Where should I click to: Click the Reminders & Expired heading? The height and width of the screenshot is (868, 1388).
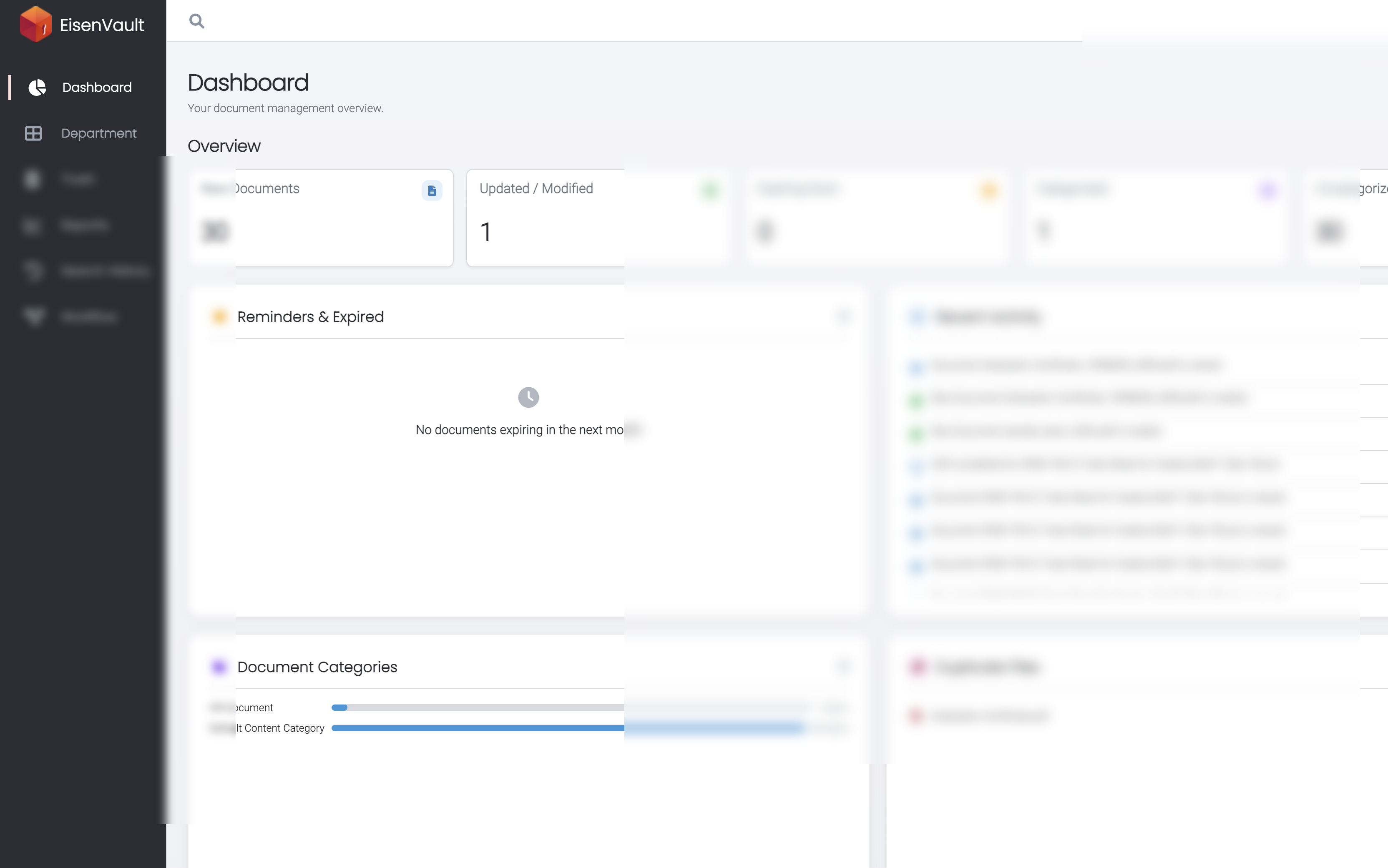pyautogui.click(x=310, y=317)
